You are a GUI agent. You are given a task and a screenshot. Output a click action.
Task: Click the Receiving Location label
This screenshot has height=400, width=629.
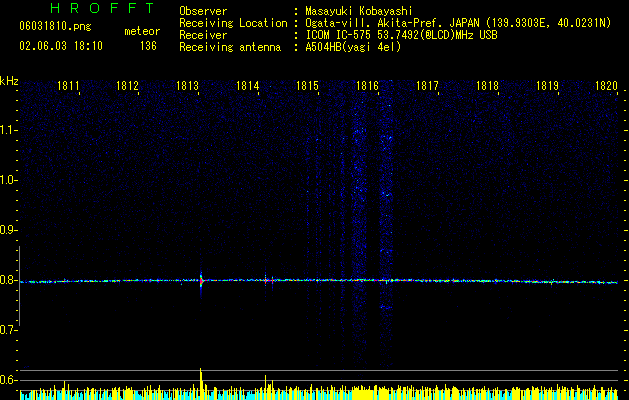pyautogui.click(x=233, y=23)
